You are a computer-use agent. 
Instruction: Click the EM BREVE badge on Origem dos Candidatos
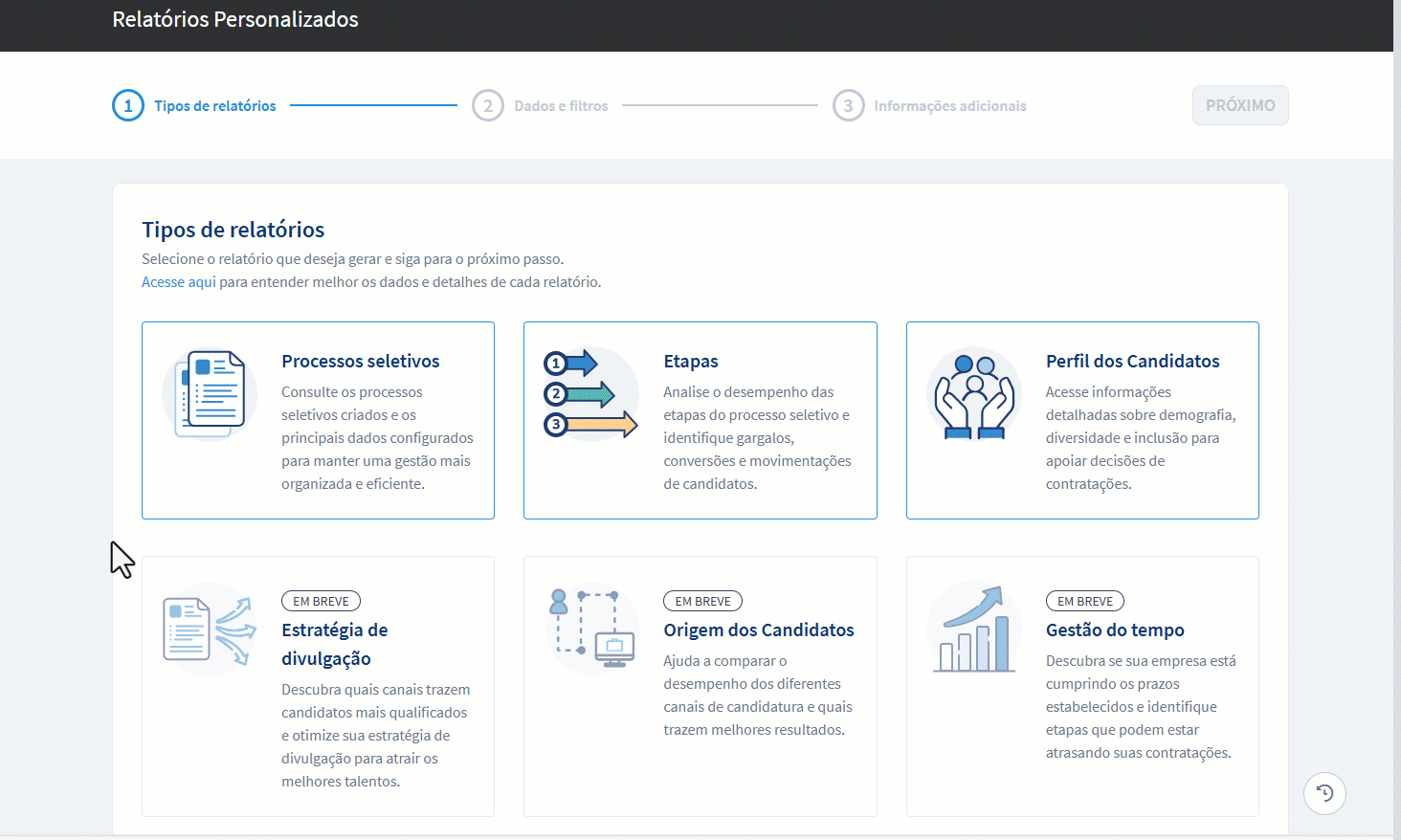point(702,600)
